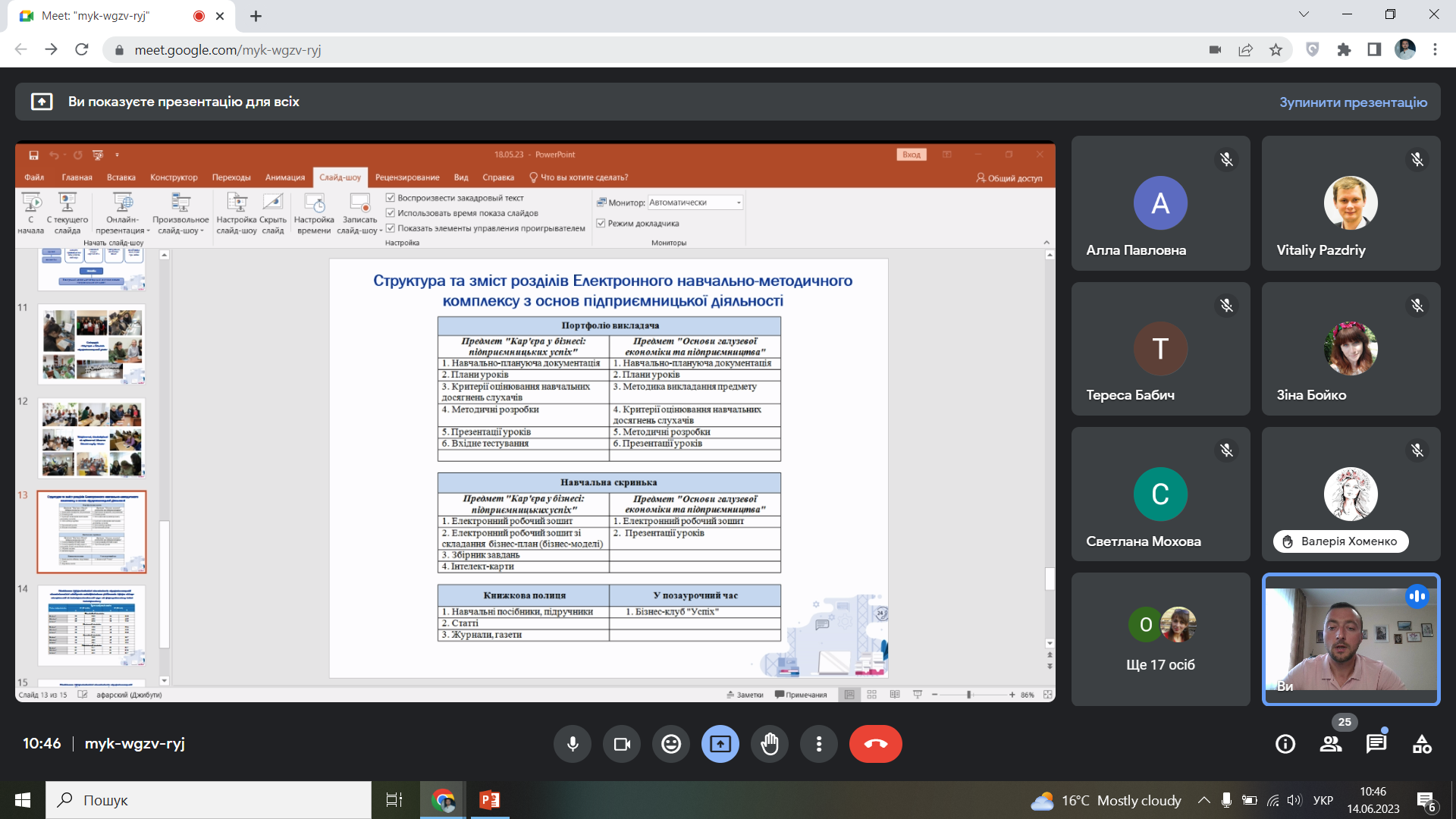Open 'Примечания' comments in status bar
Image resolution: width=1456 pixels, height=819 pixels.
[x=801, y=695]
